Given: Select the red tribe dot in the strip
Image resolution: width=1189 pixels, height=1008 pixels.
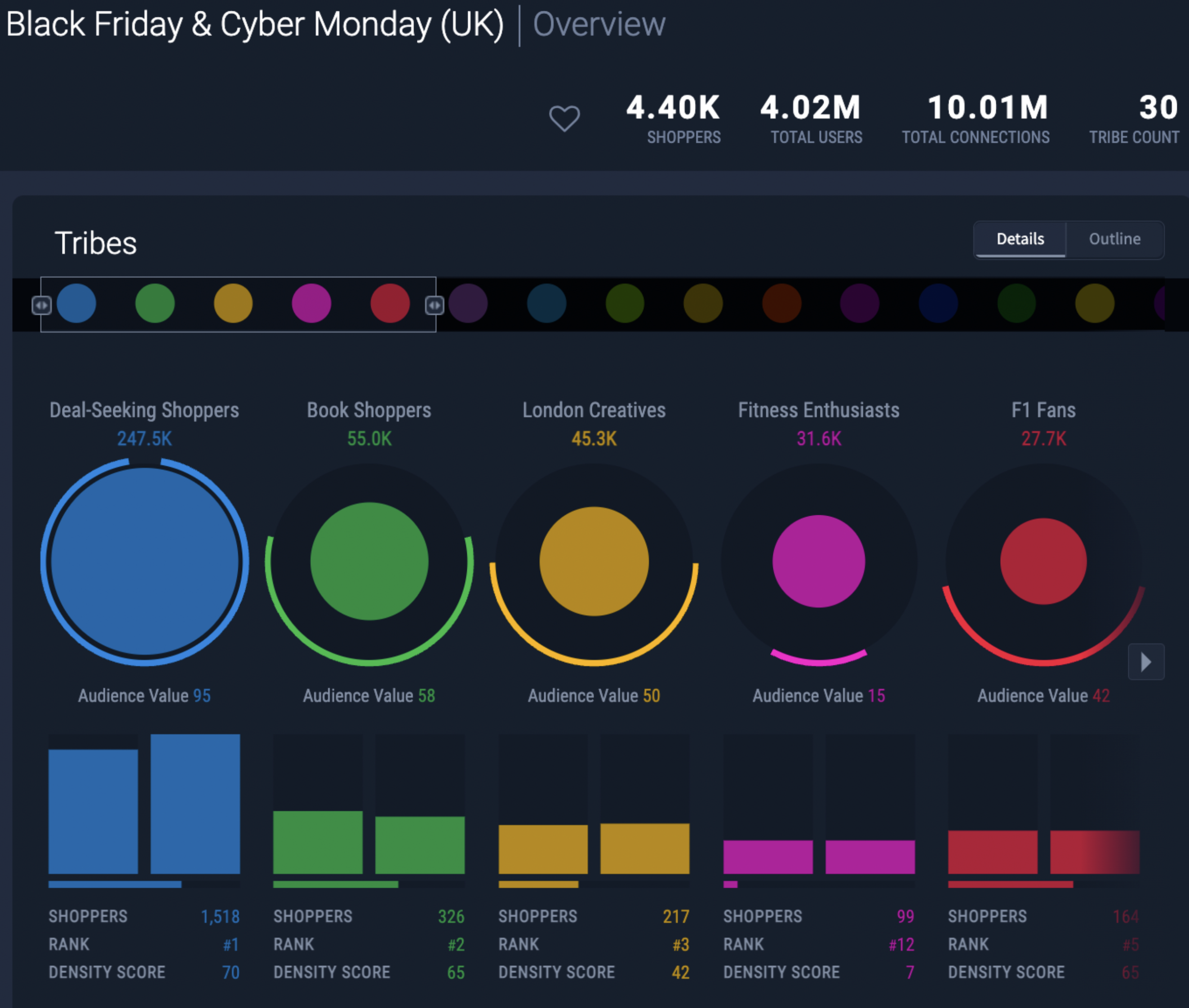Looking at the screenshot, I should click(x=390, y=303).
